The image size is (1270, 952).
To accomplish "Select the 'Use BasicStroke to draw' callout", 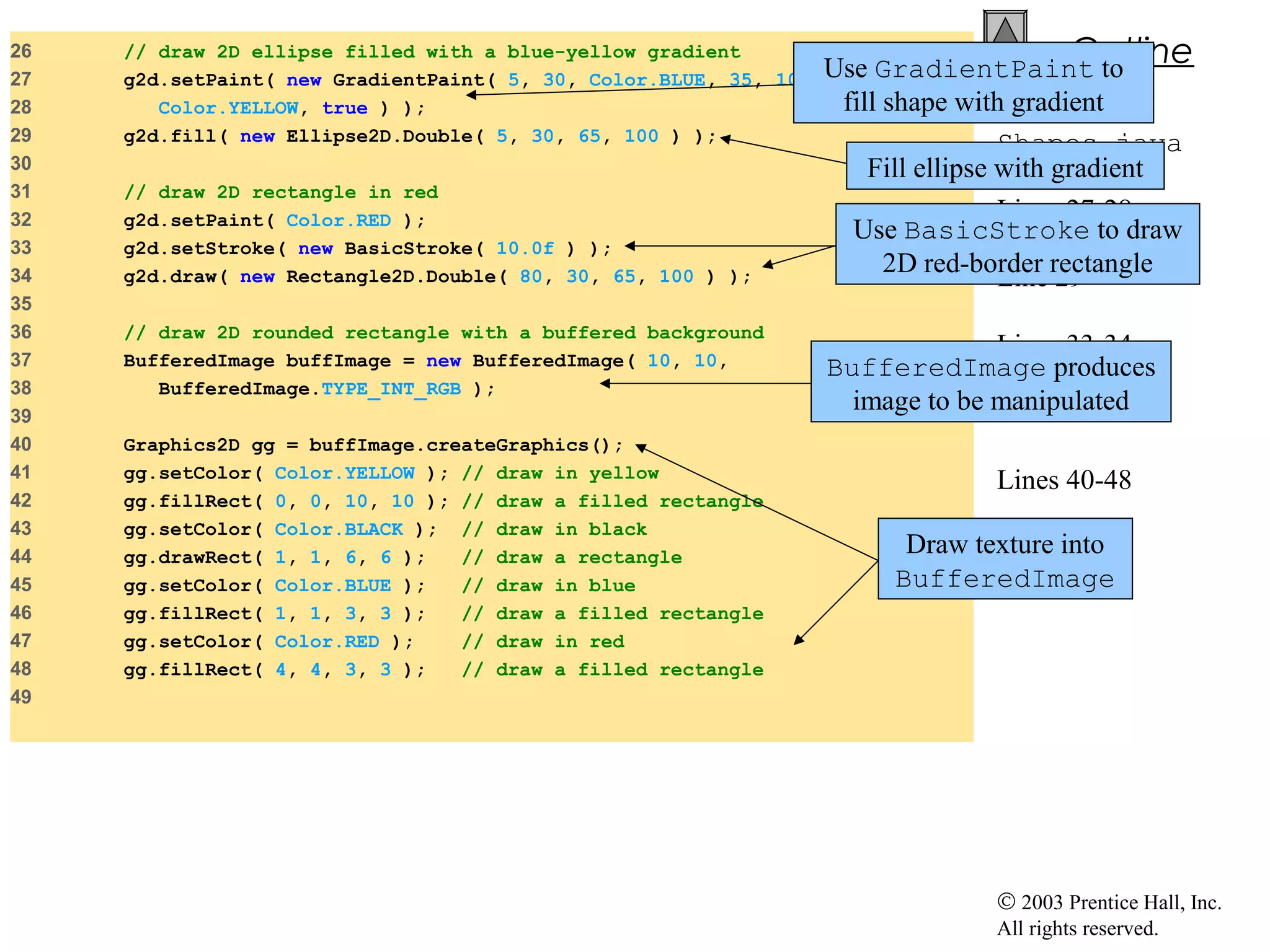I will 1017,245.
